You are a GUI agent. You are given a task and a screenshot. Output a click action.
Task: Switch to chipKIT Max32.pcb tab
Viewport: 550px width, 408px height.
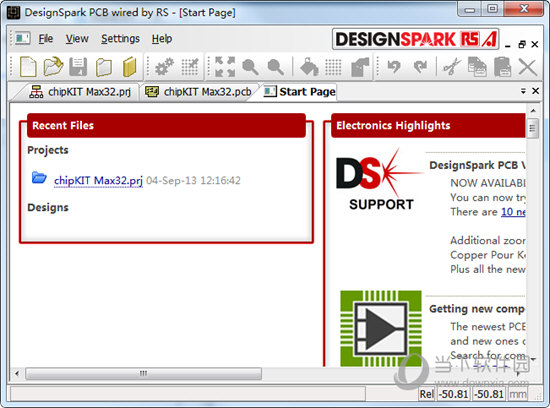199,92
